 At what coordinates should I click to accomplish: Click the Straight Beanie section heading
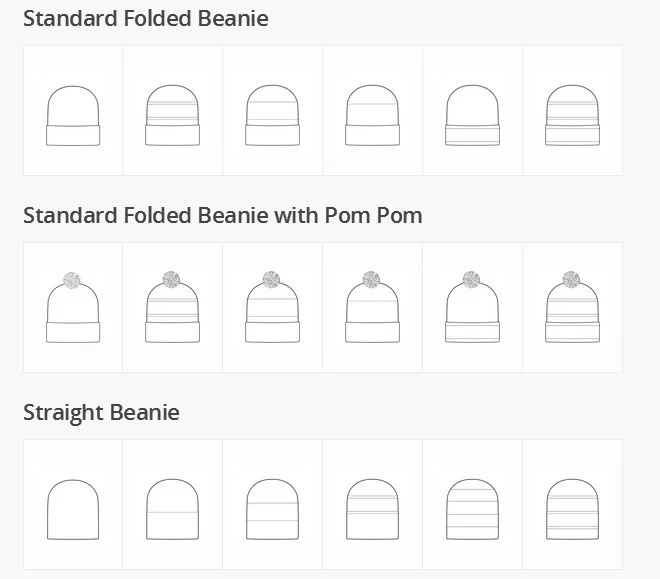tap(101, 412)
